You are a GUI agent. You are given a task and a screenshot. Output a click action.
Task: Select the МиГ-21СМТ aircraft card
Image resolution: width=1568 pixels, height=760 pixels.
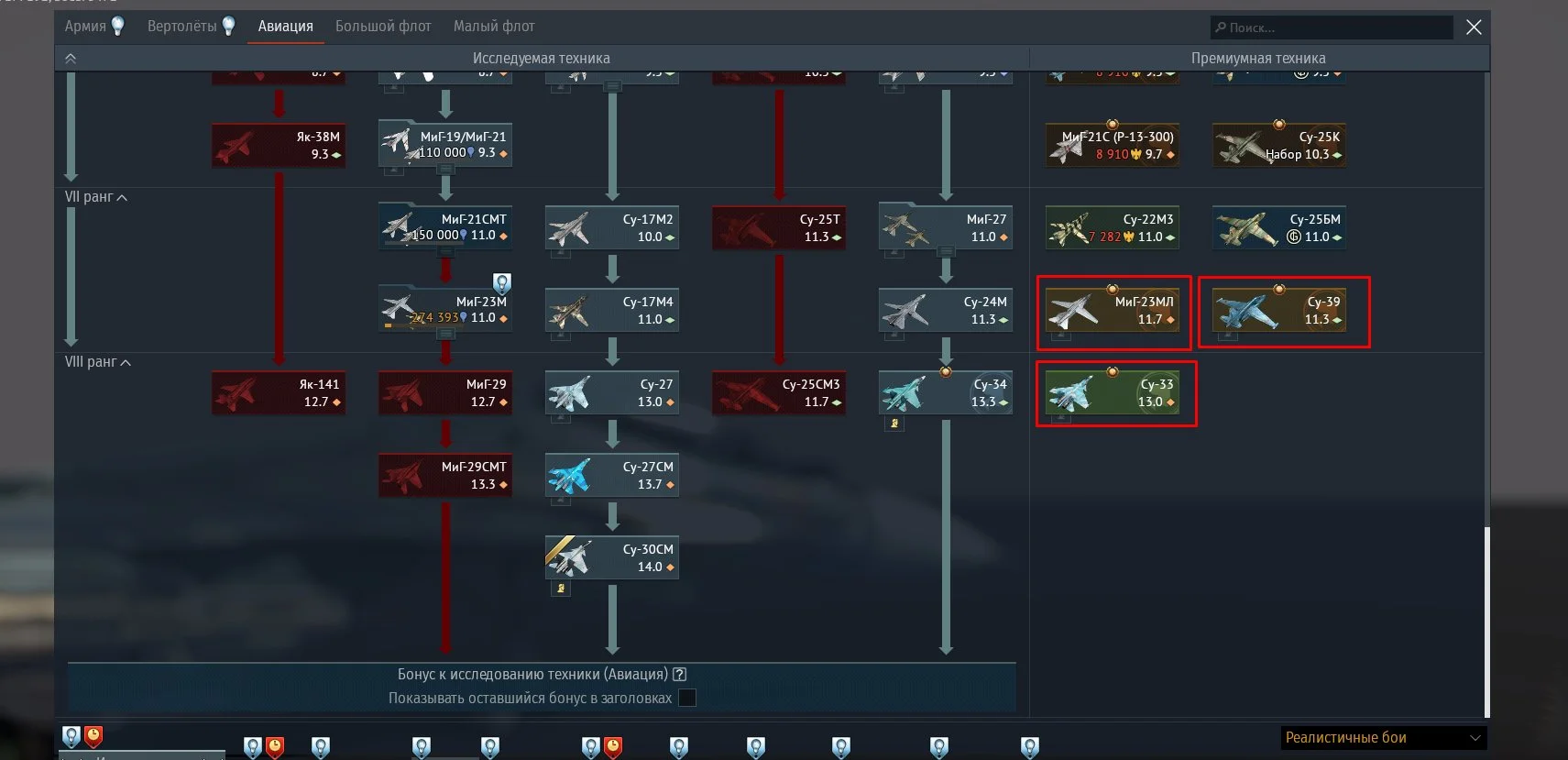coord(445,227)
